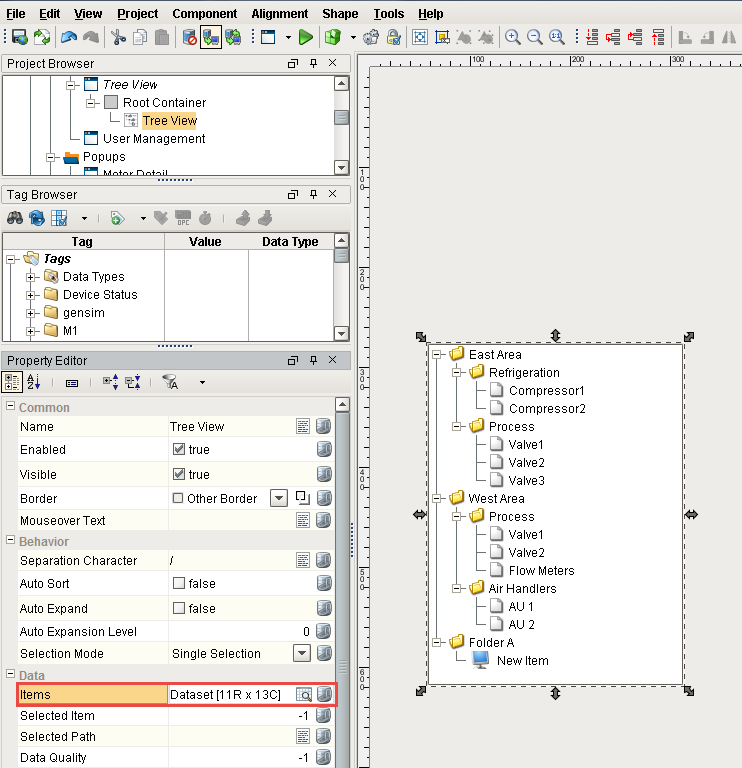
Task: Open the Component menu
Action: click(205, 14)
